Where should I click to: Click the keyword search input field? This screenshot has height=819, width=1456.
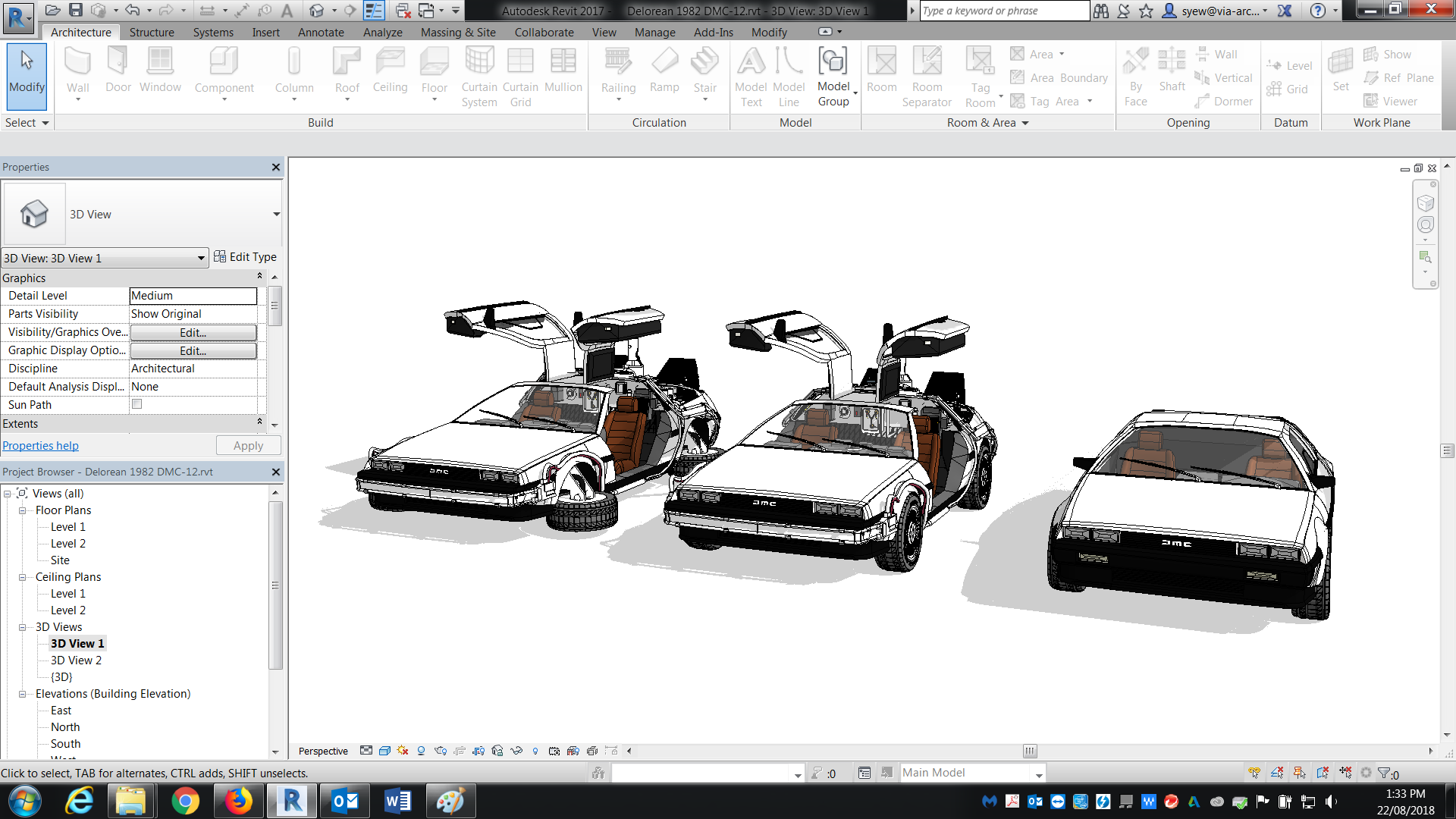click(1004, 11)
